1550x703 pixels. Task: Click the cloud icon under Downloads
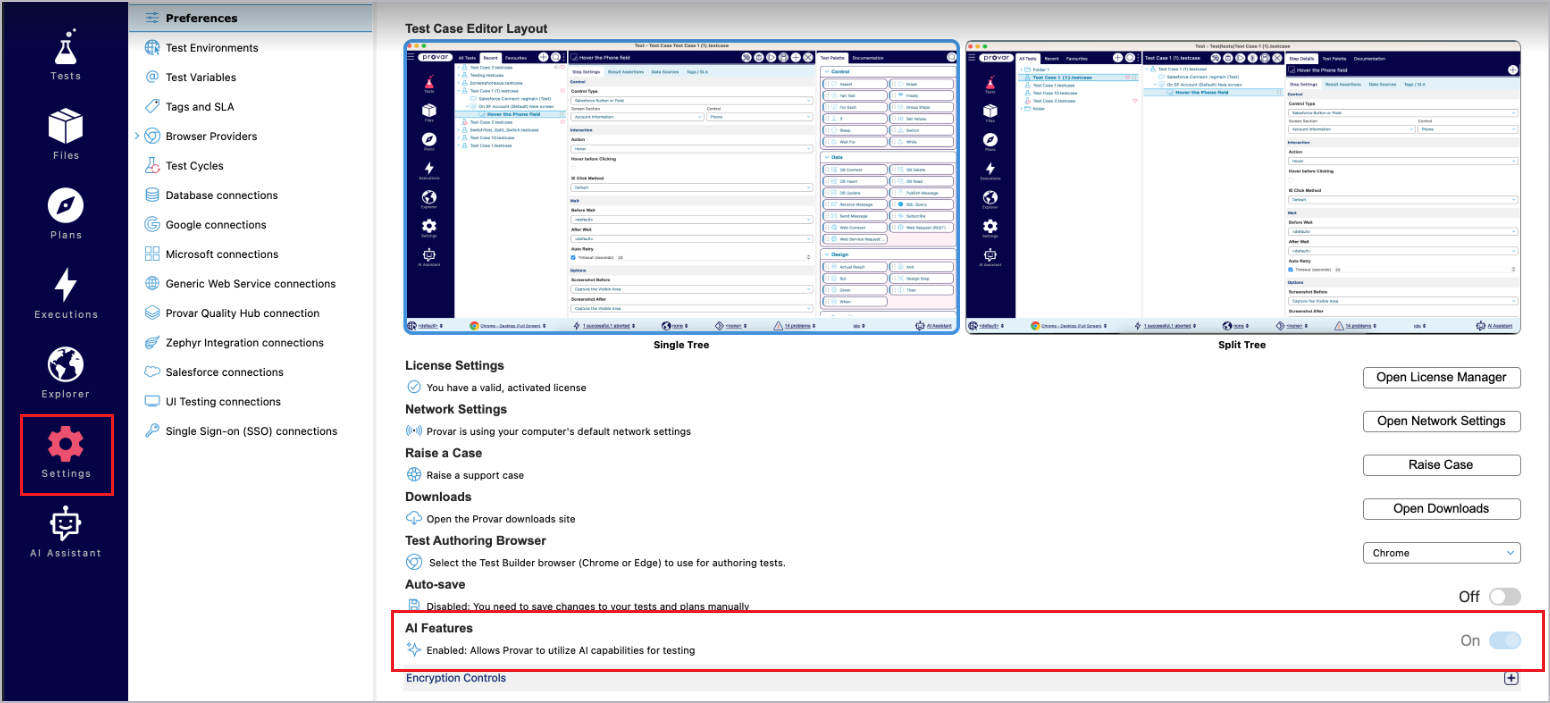pyautogui.click(x=412, y=518)
